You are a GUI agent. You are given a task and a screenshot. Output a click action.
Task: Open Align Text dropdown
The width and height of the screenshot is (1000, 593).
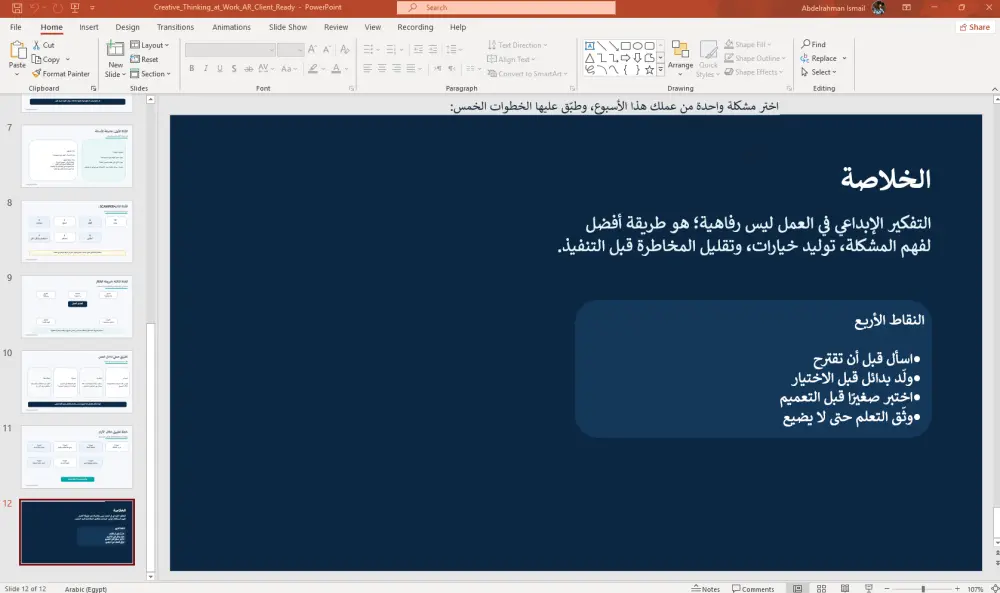pos(511,59)
